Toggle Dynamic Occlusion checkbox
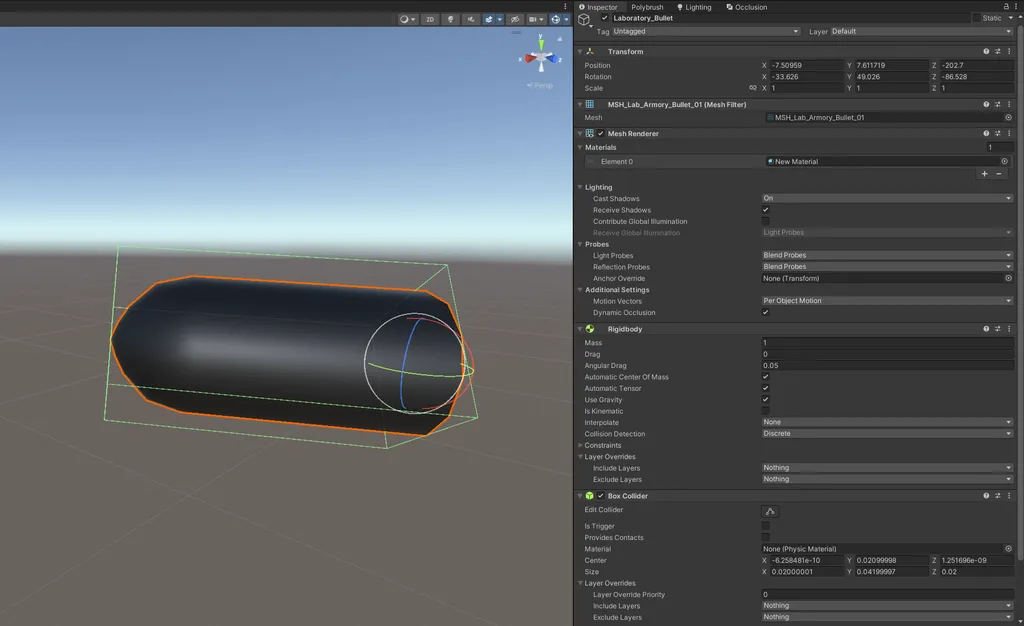 coord(765,312)
